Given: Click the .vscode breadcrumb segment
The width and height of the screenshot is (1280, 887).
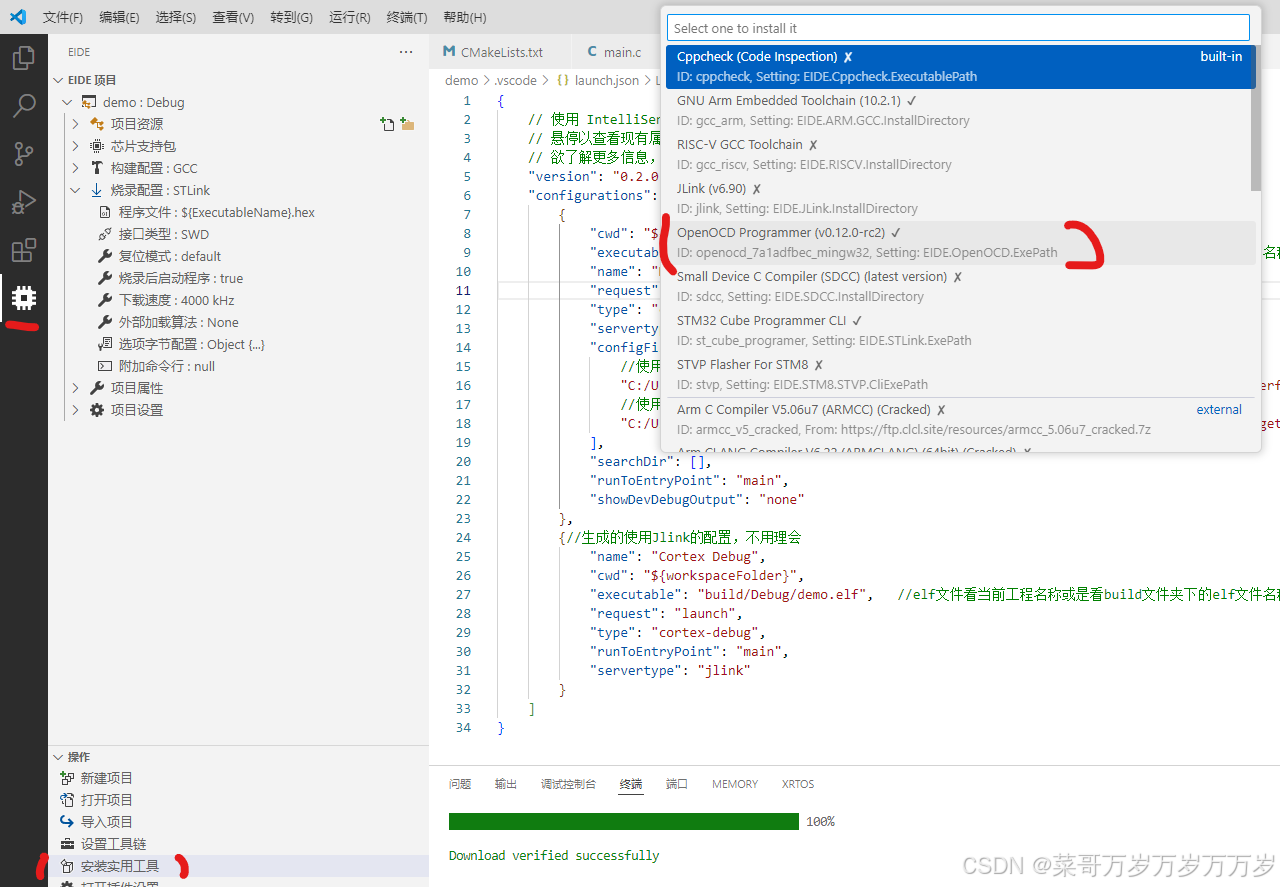Looking at the screenshot, I should [516, 80].
